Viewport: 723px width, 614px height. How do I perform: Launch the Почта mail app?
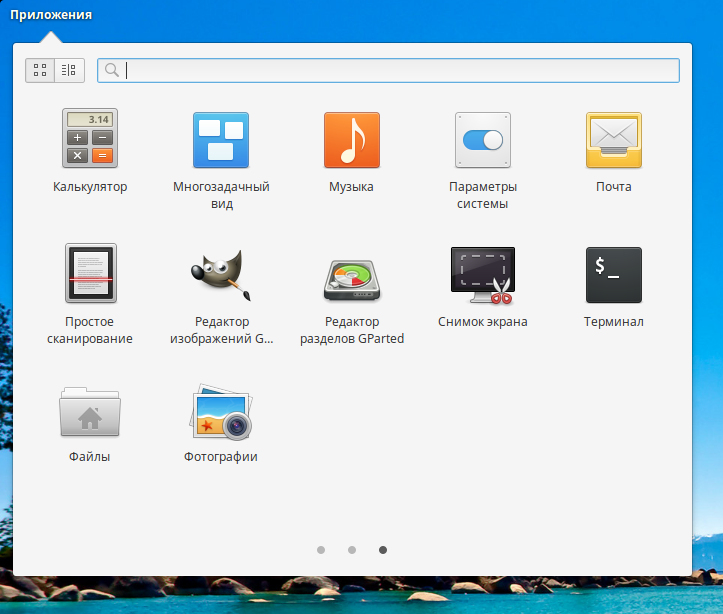click(x=613, y=139)
